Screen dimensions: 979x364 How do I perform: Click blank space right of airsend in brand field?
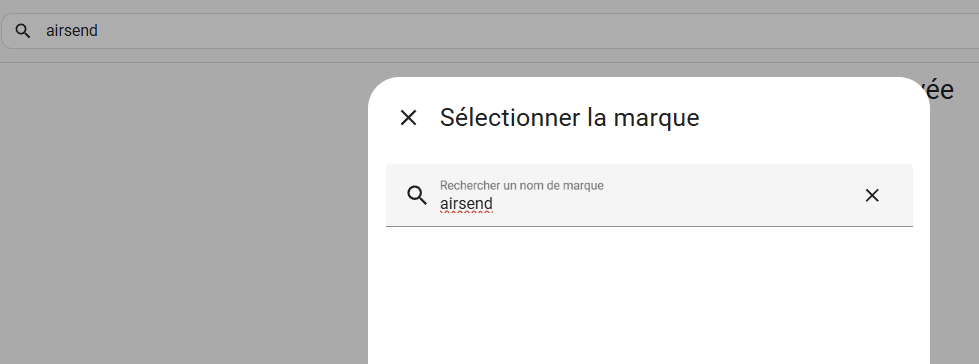(674, 204)
